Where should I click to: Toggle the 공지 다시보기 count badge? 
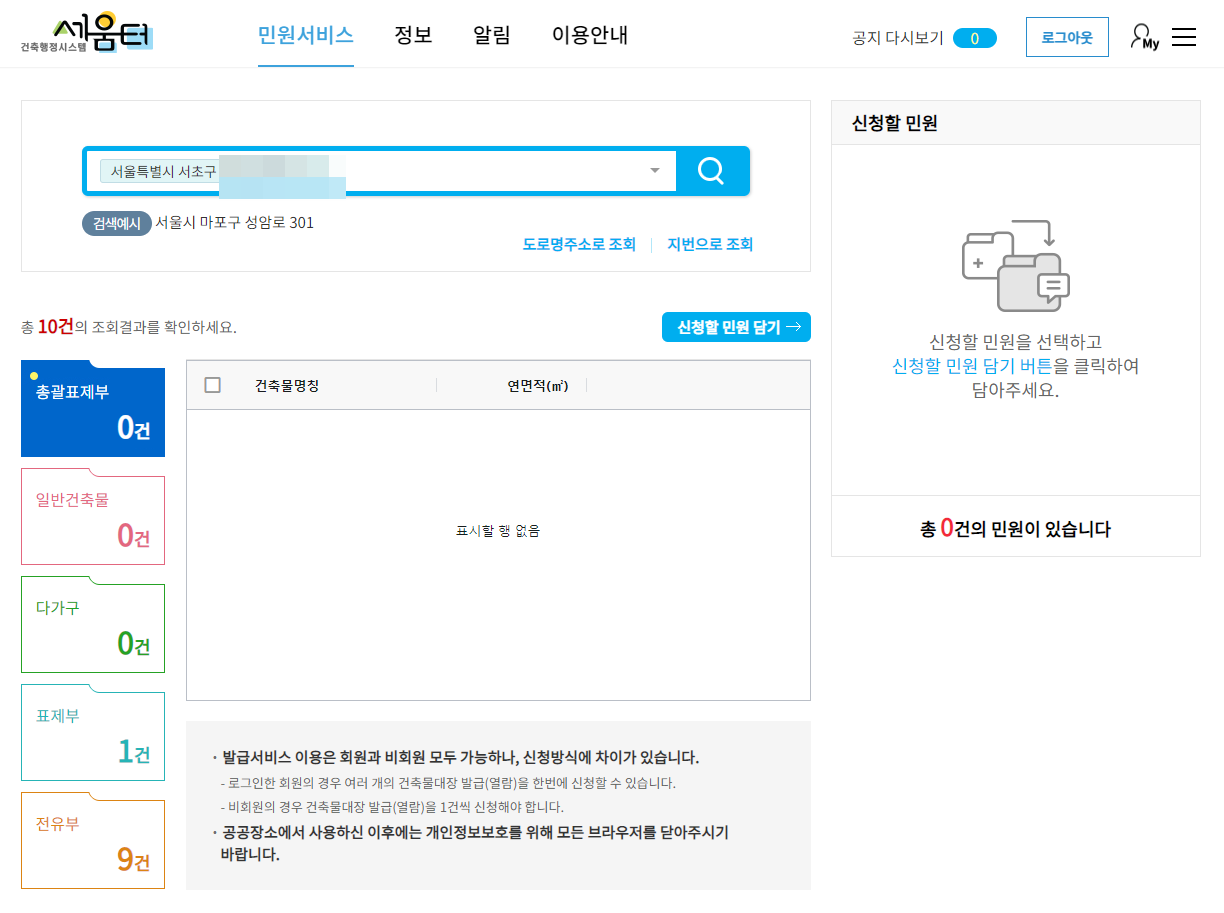(x=974, y=38)
